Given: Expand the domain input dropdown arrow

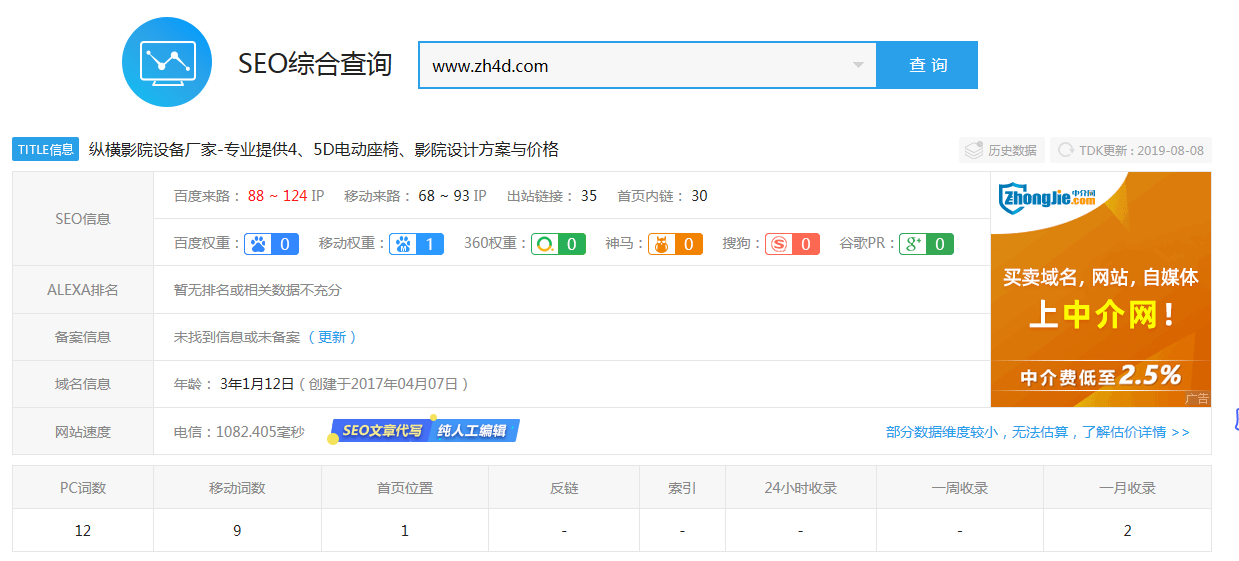Looking at the screenshot, I should 857,66.
